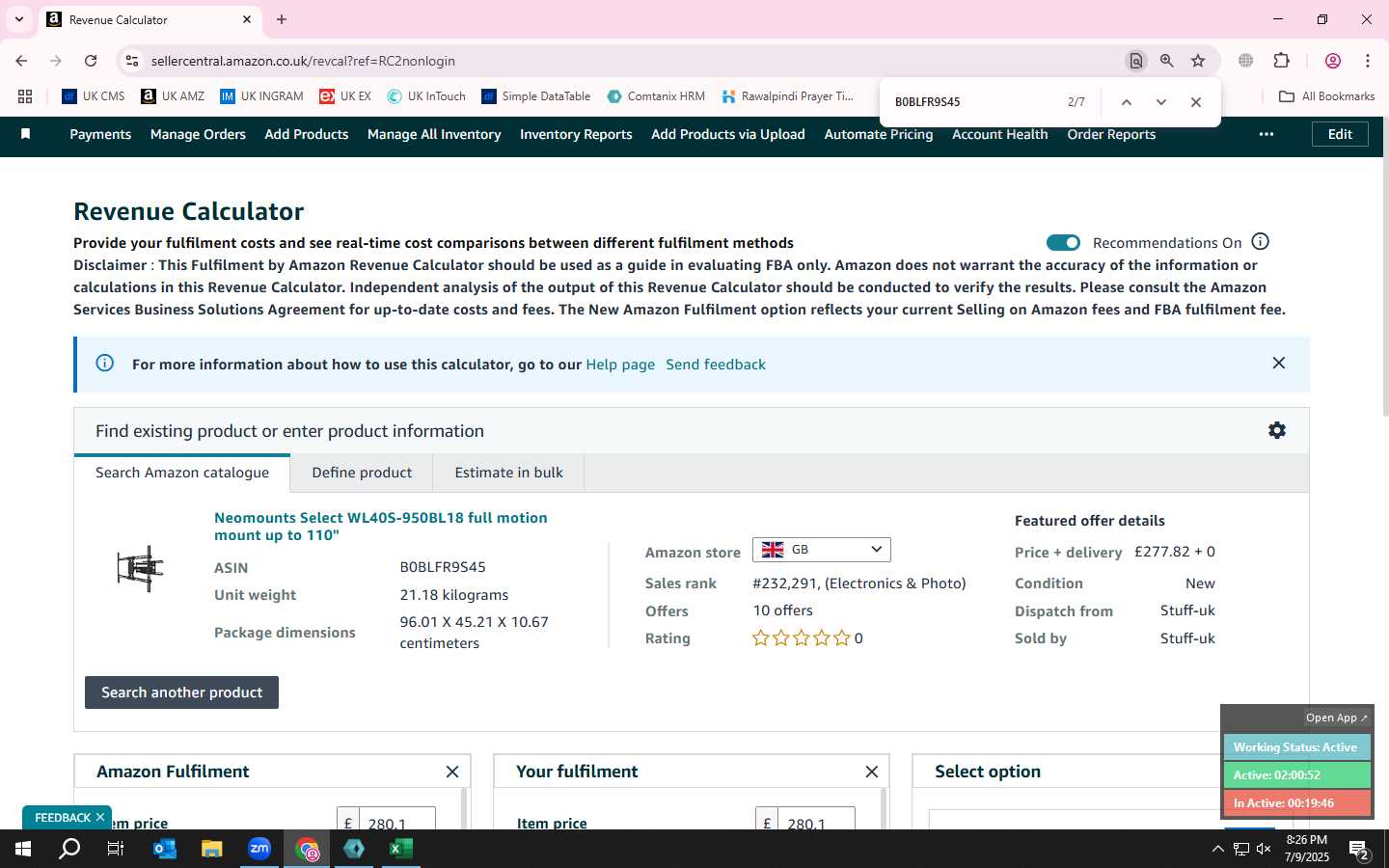Click the browser back arrow

21,61
